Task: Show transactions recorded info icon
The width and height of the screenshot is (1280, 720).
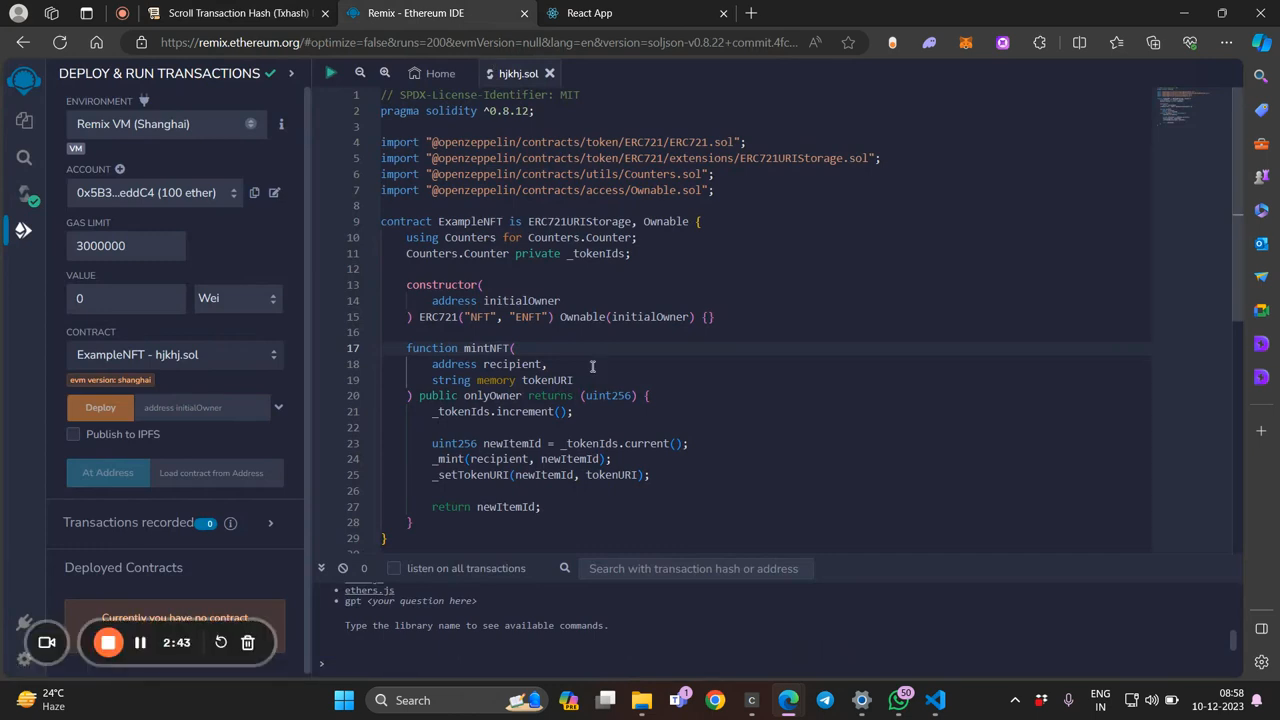Action: 230,523
